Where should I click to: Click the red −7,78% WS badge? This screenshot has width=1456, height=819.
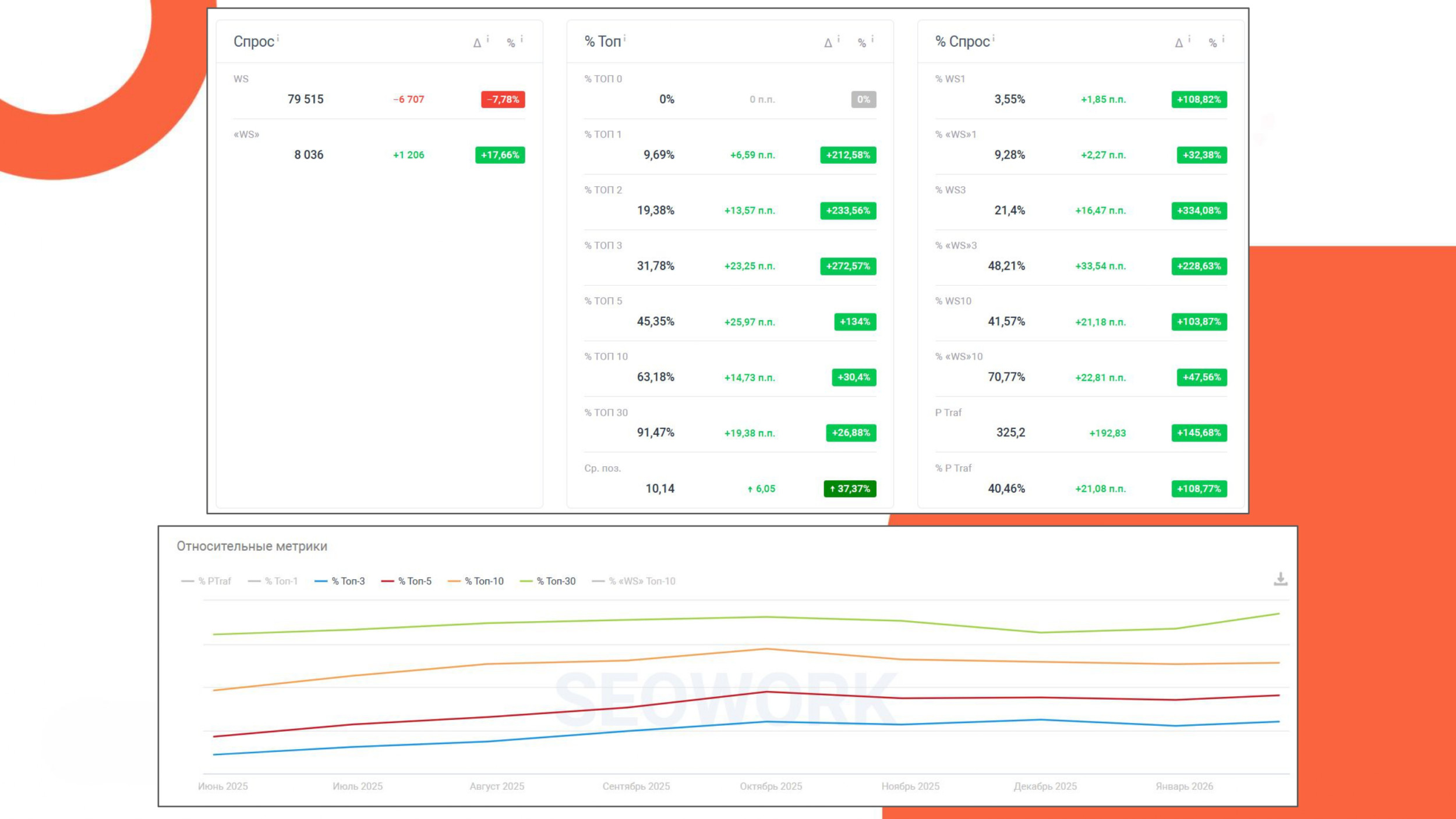click(x=503, y=100)
